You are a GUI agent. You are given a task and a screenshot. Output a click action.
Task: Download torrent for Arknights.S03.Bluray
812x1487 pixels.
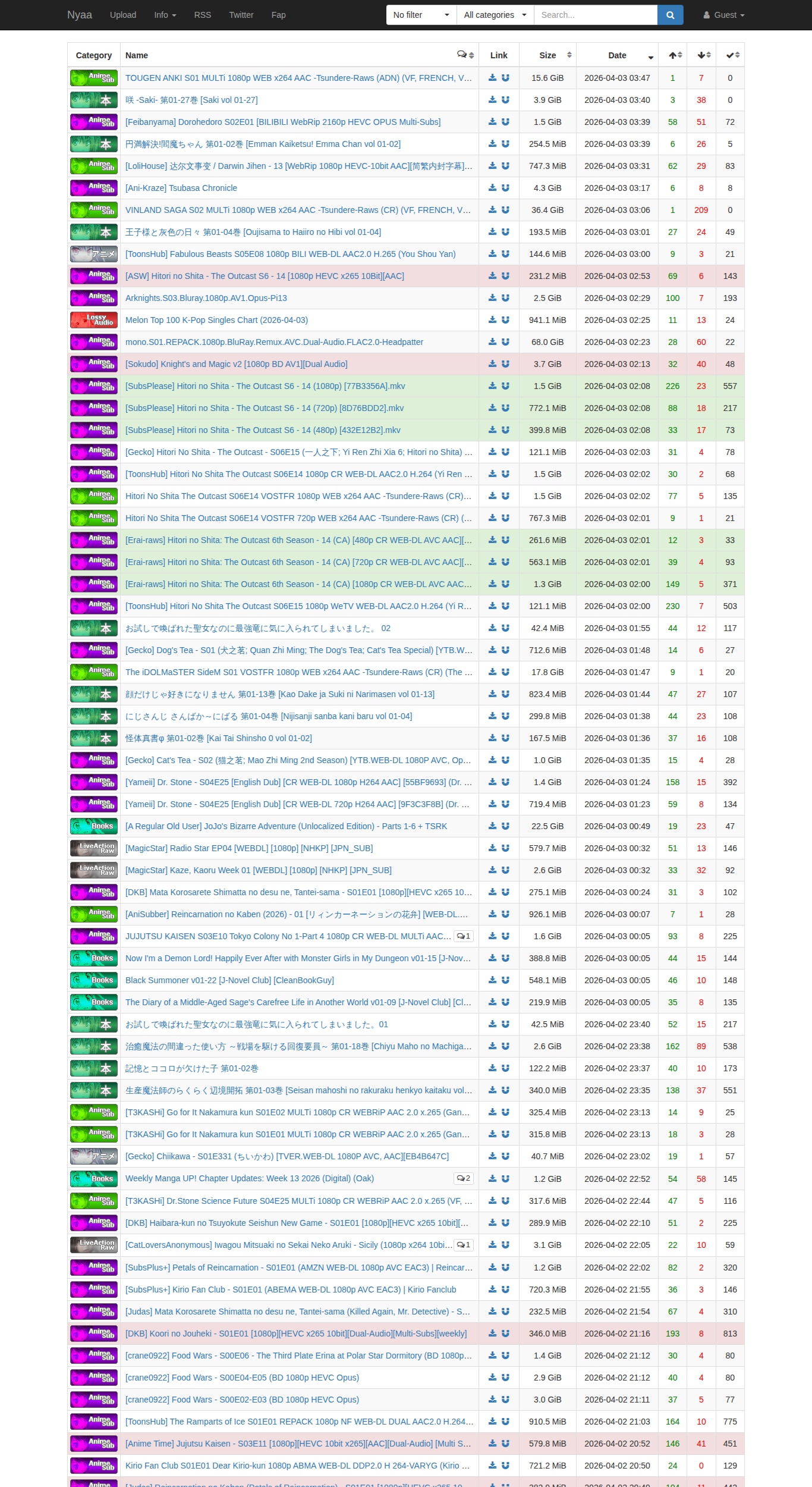(492, 298)
